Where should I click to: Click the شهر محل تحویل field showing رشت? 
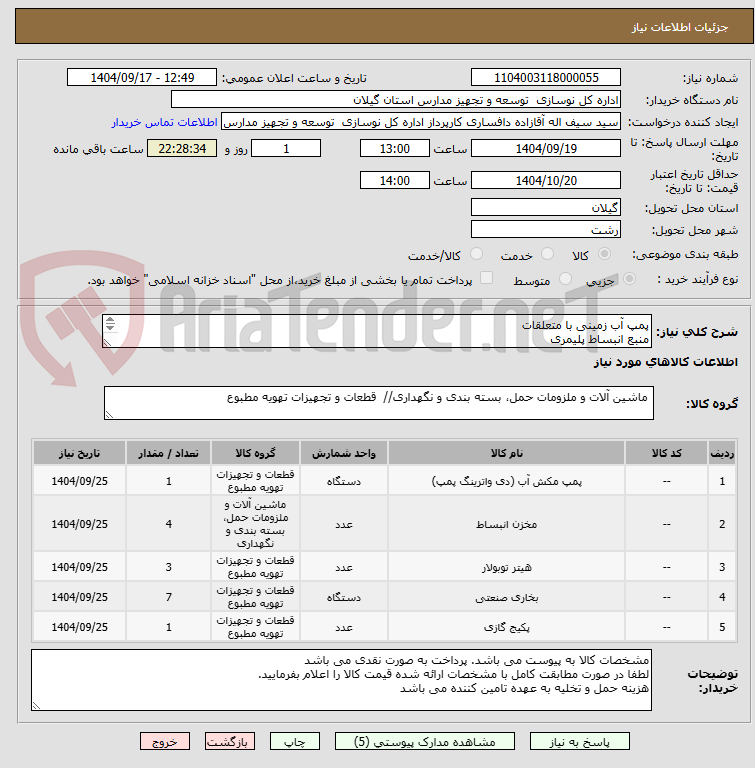point(546,230)
